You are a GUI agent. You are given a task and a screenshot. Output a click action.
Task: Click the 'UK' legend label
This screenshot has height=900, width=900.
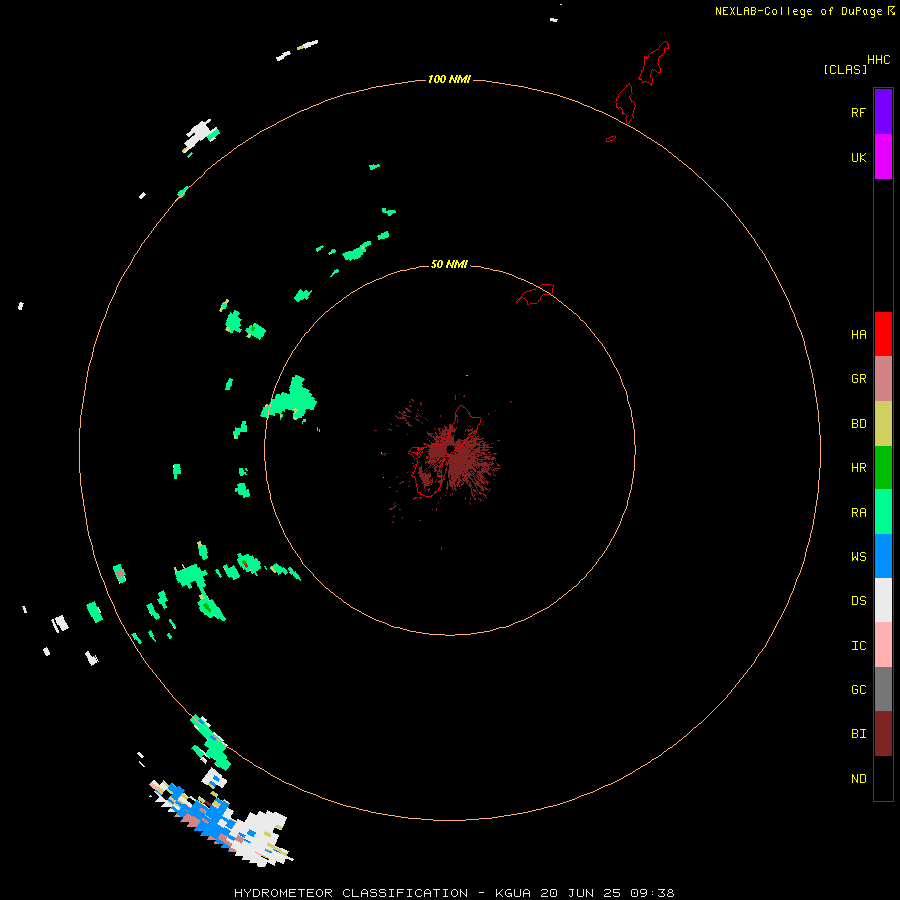coord(858,157)
